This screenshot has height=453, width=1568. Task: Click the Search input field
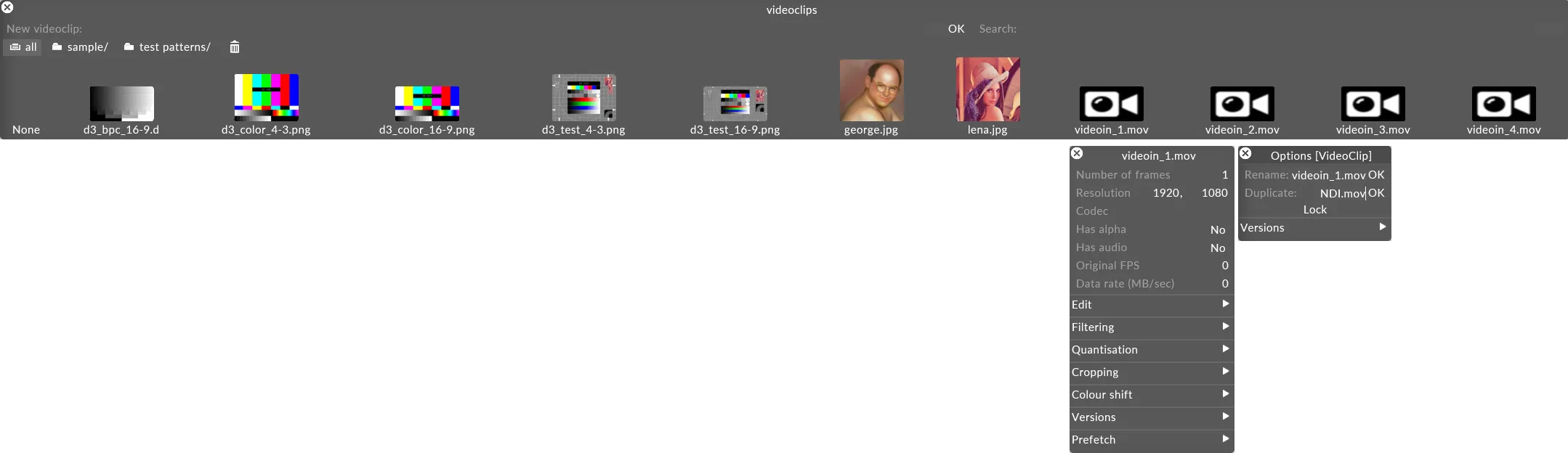point(1290,29)
